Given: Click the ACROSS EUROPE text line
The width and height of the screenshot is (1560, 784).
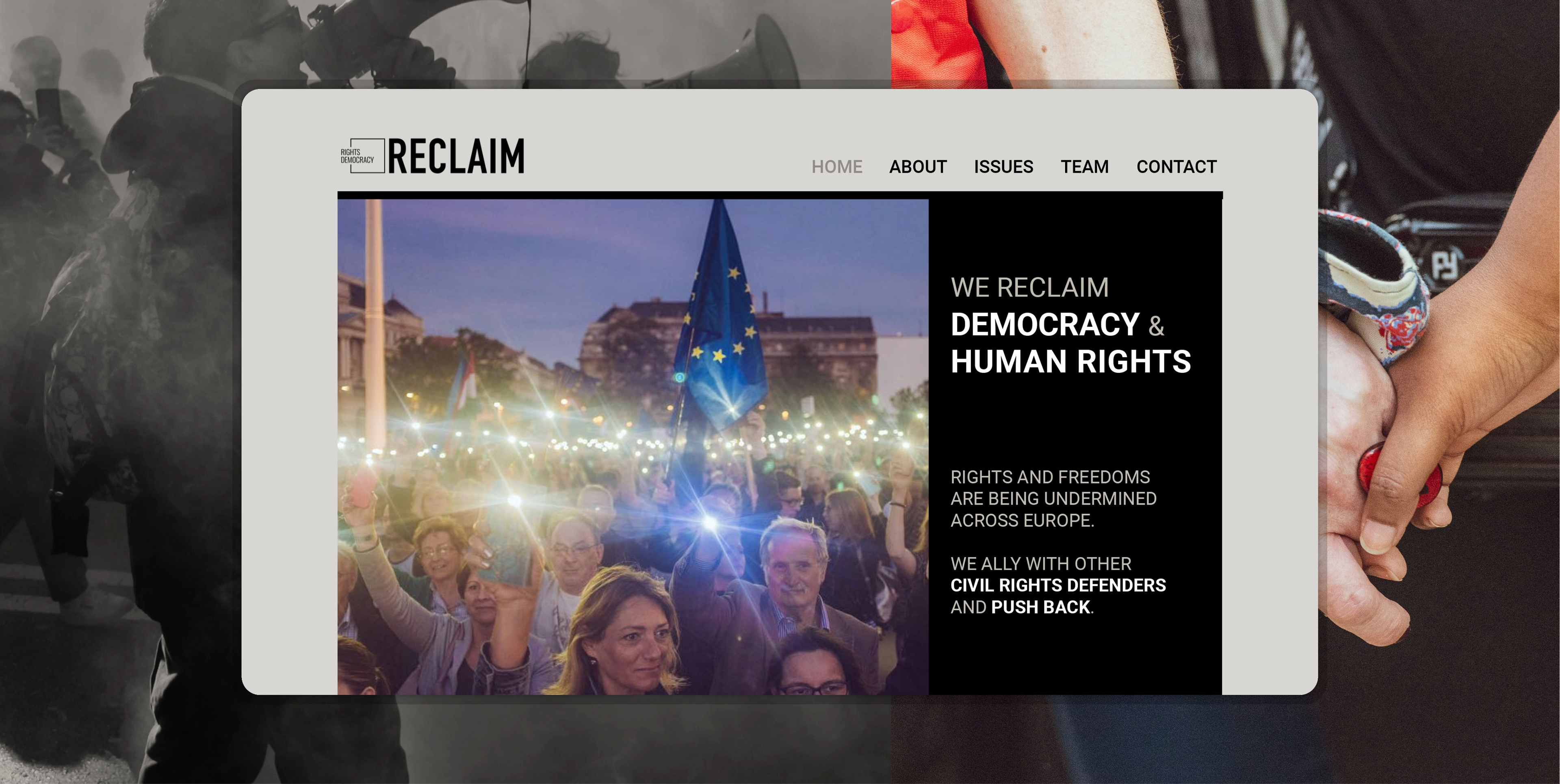Looking at the screenshot, I should tap(1022, 521).
